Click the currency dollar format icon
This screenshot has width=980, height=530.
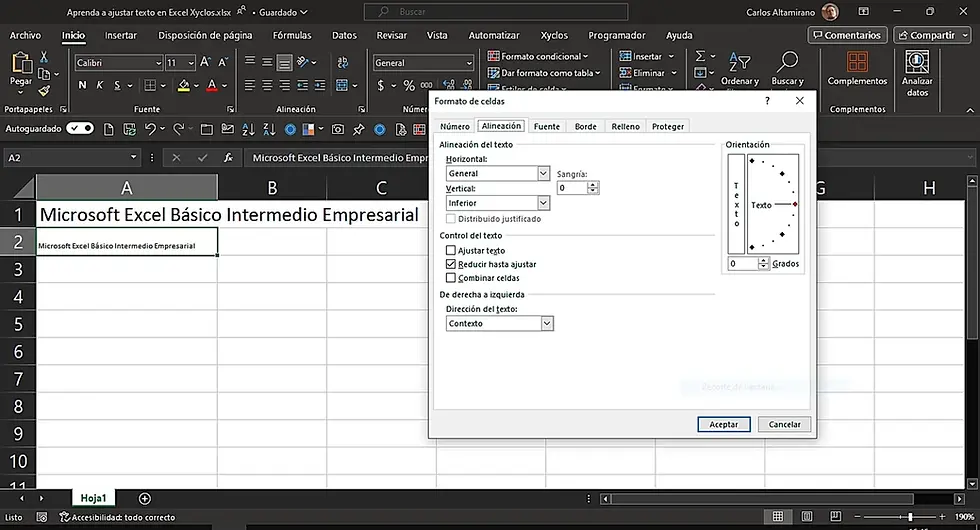381,85
